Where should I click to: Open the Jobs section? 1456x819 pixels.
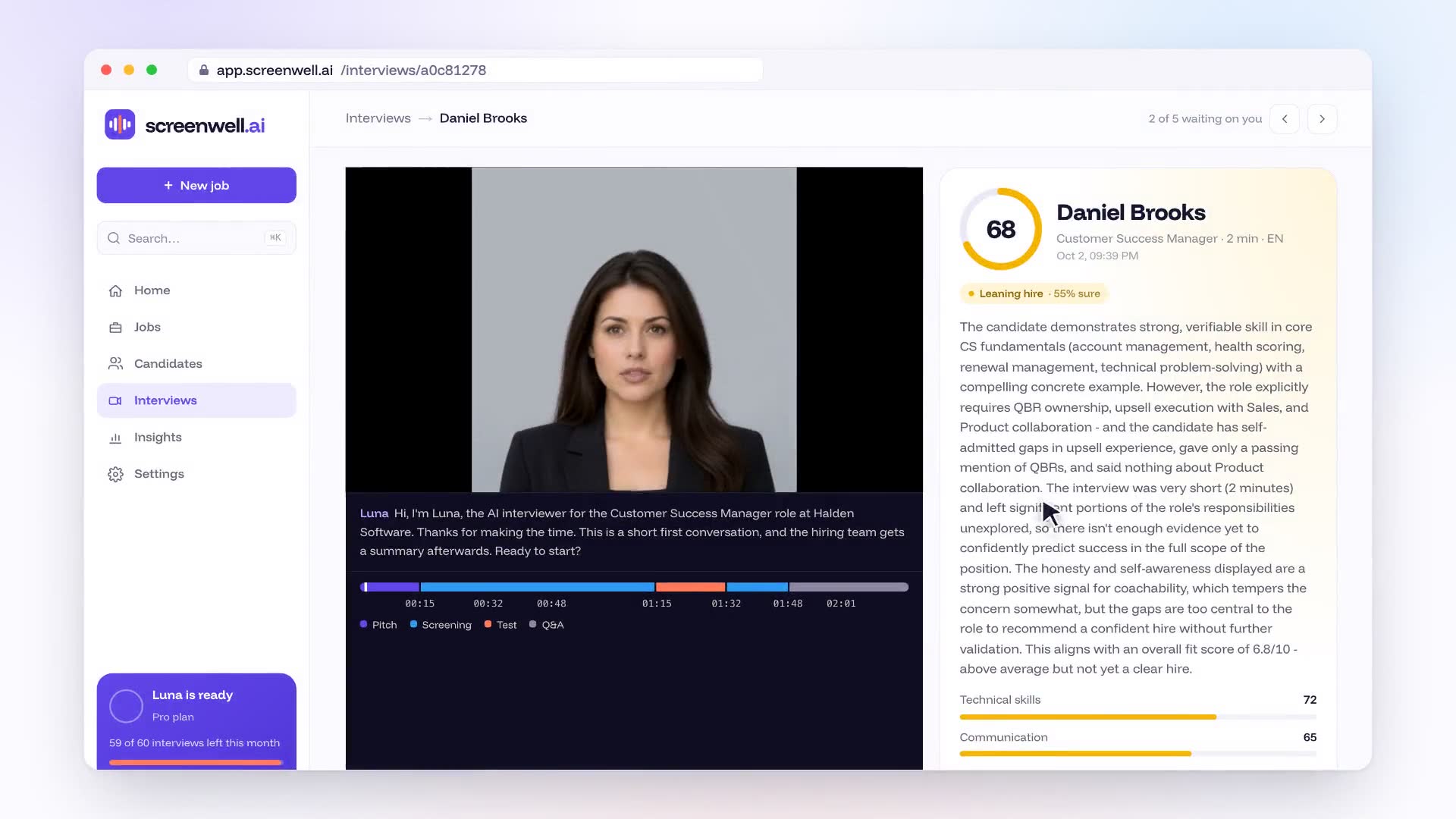coord(196,327)
